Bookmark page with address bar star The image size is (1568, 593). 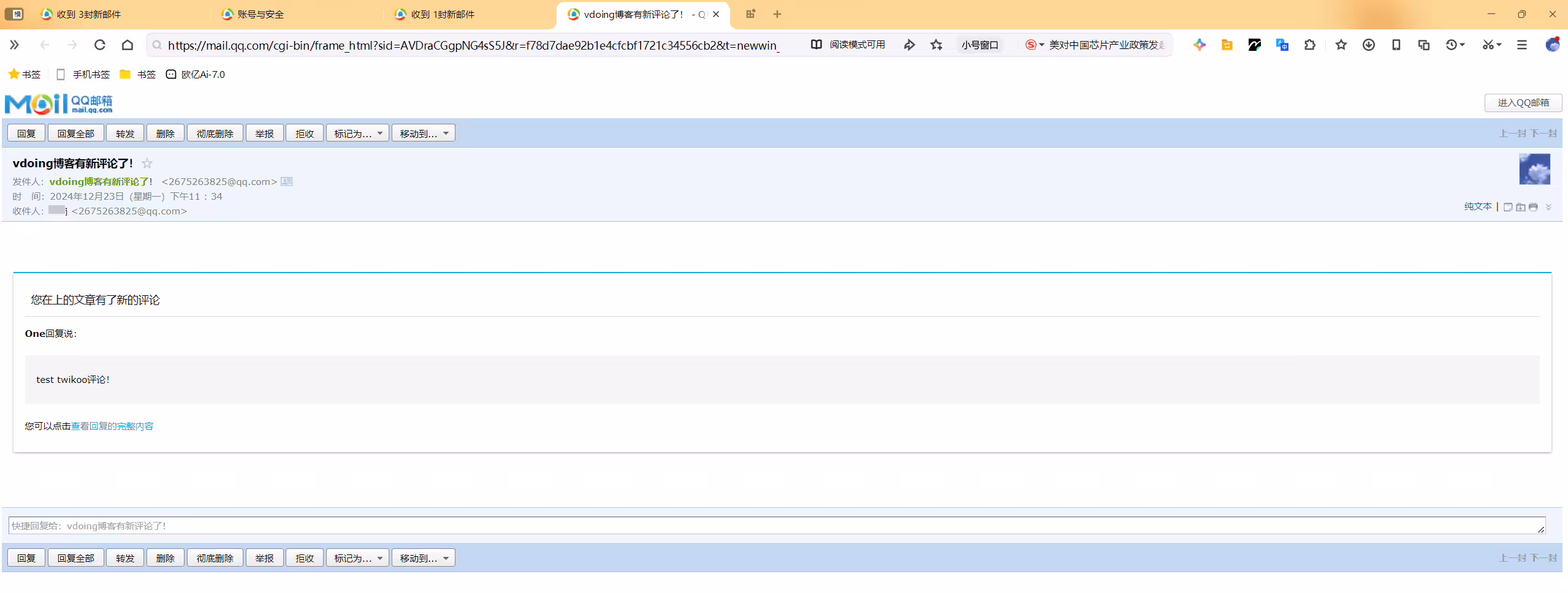936,45
